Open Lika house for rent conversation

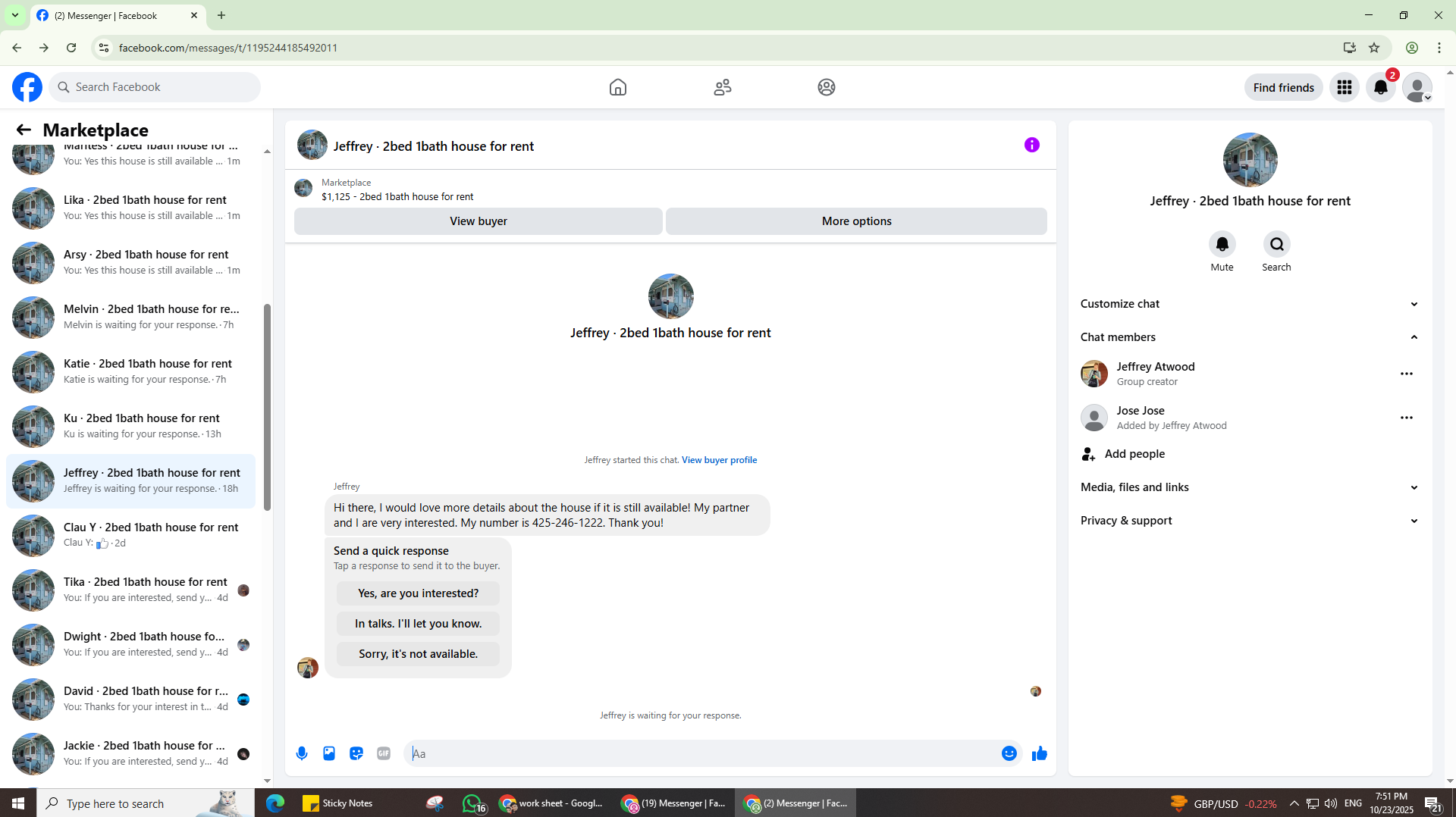point(130,208)
